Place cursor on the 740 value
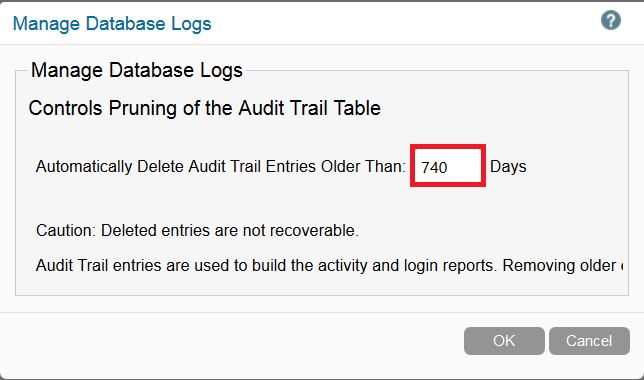 [434, 168]
